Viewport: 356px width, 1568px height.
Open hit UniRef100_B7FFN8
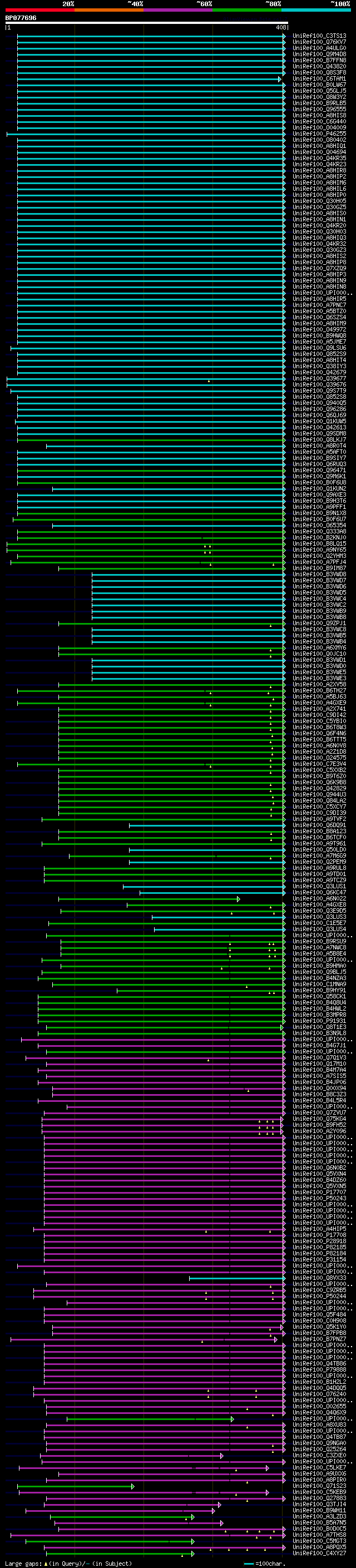point(319,60)
